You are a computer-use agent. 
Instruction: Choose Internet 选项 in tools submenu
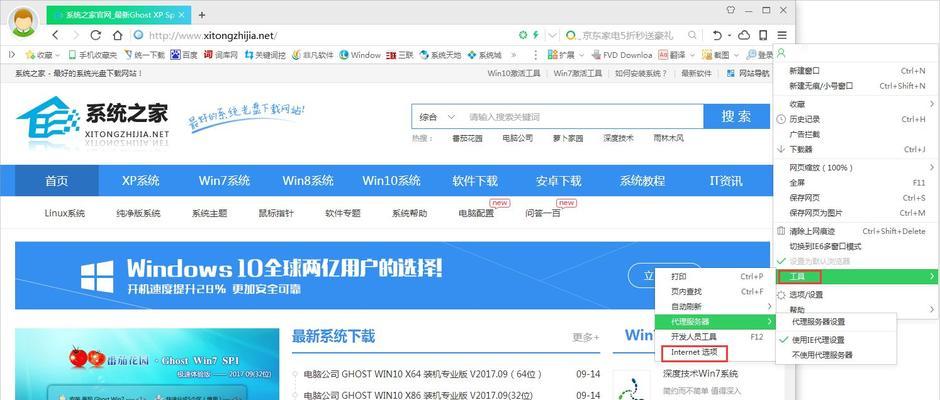click(694, 353)
